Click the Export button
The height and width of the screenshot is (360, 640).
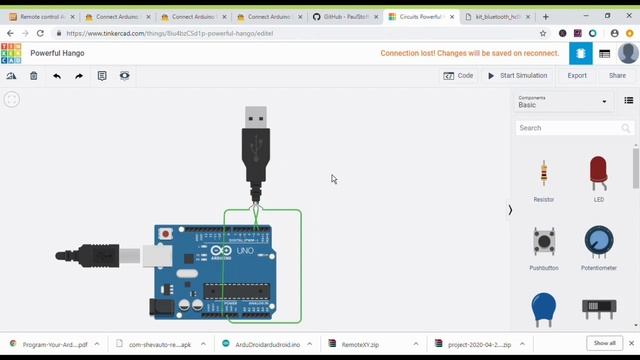click(x=577, y=76)
